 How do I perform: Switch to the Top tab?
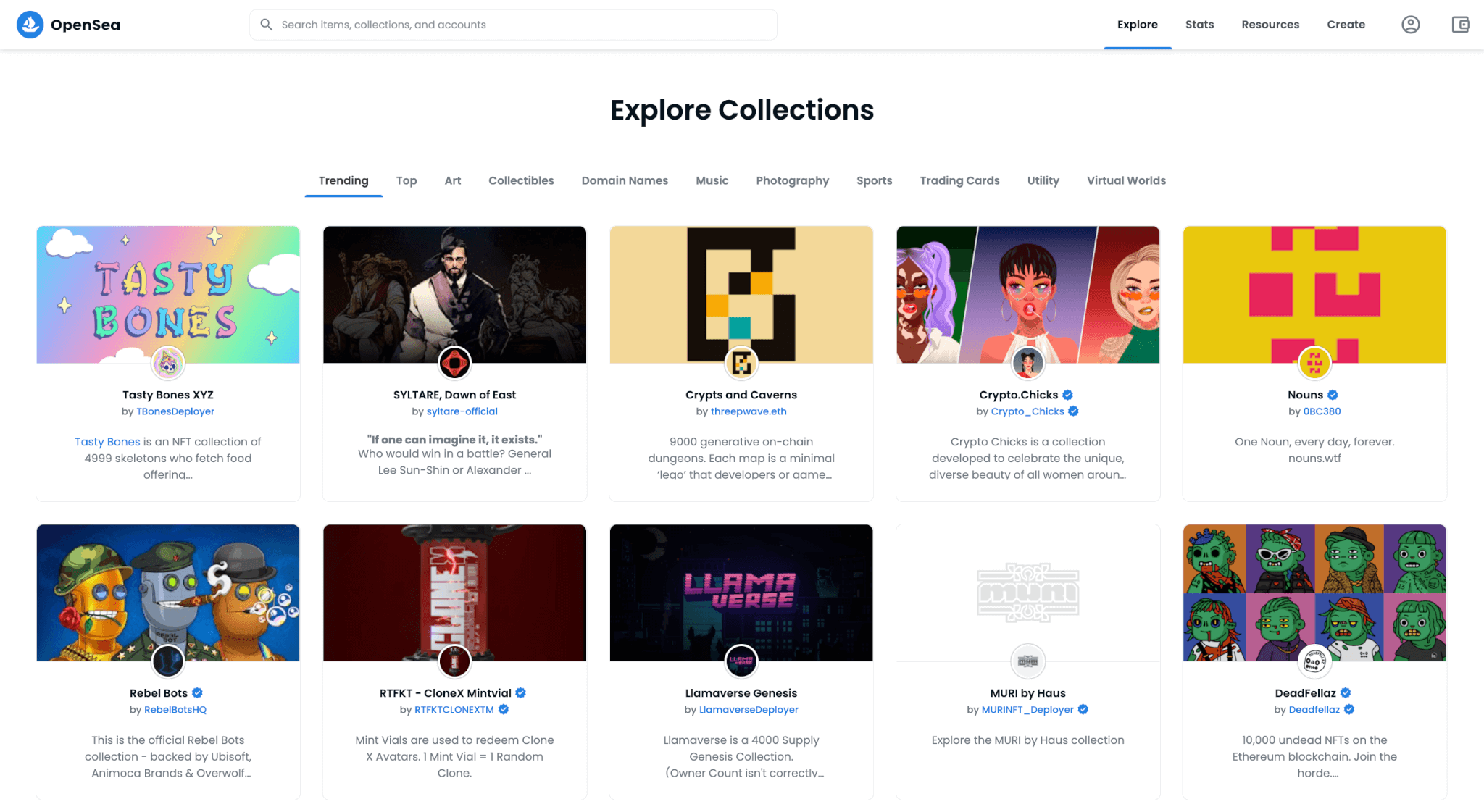[x=406, y=180]
